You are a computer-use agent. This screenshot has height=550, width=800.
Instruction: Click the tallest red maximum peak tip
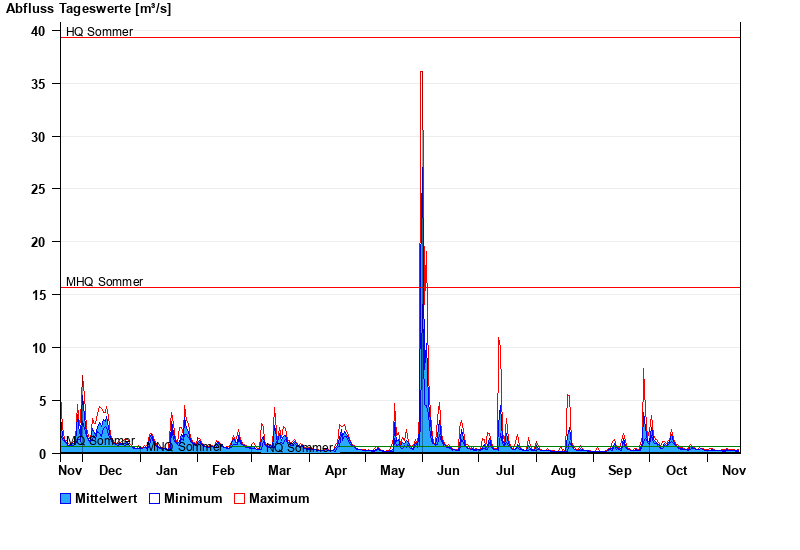pyautogui.click(x=421, y=72)
